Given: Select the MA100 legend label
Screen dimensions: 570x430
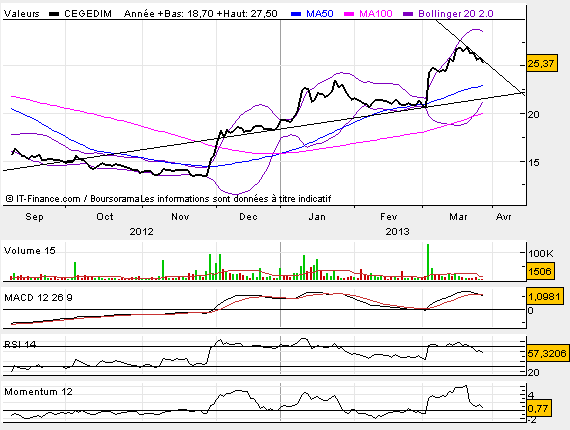Looking at the screenshot, I should (x=376, y=14).
